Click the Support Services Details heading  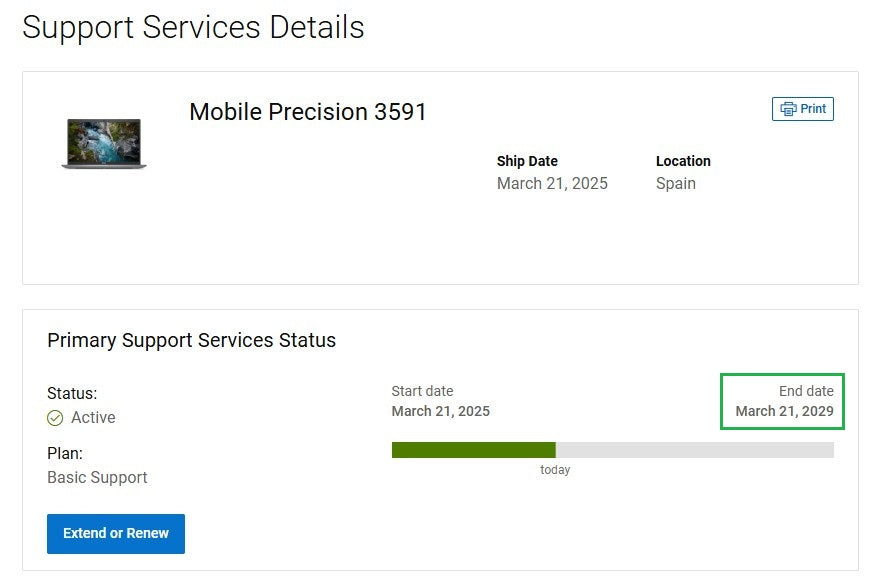pos(194,28)
